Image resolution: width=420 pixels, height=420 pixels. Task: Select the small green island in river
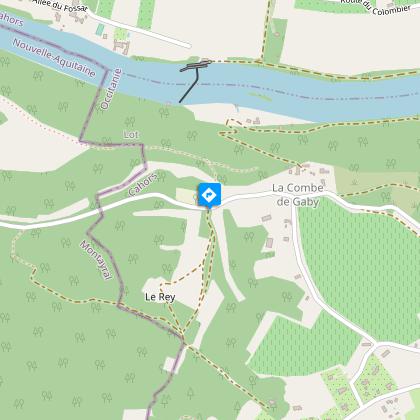[260, 97]
